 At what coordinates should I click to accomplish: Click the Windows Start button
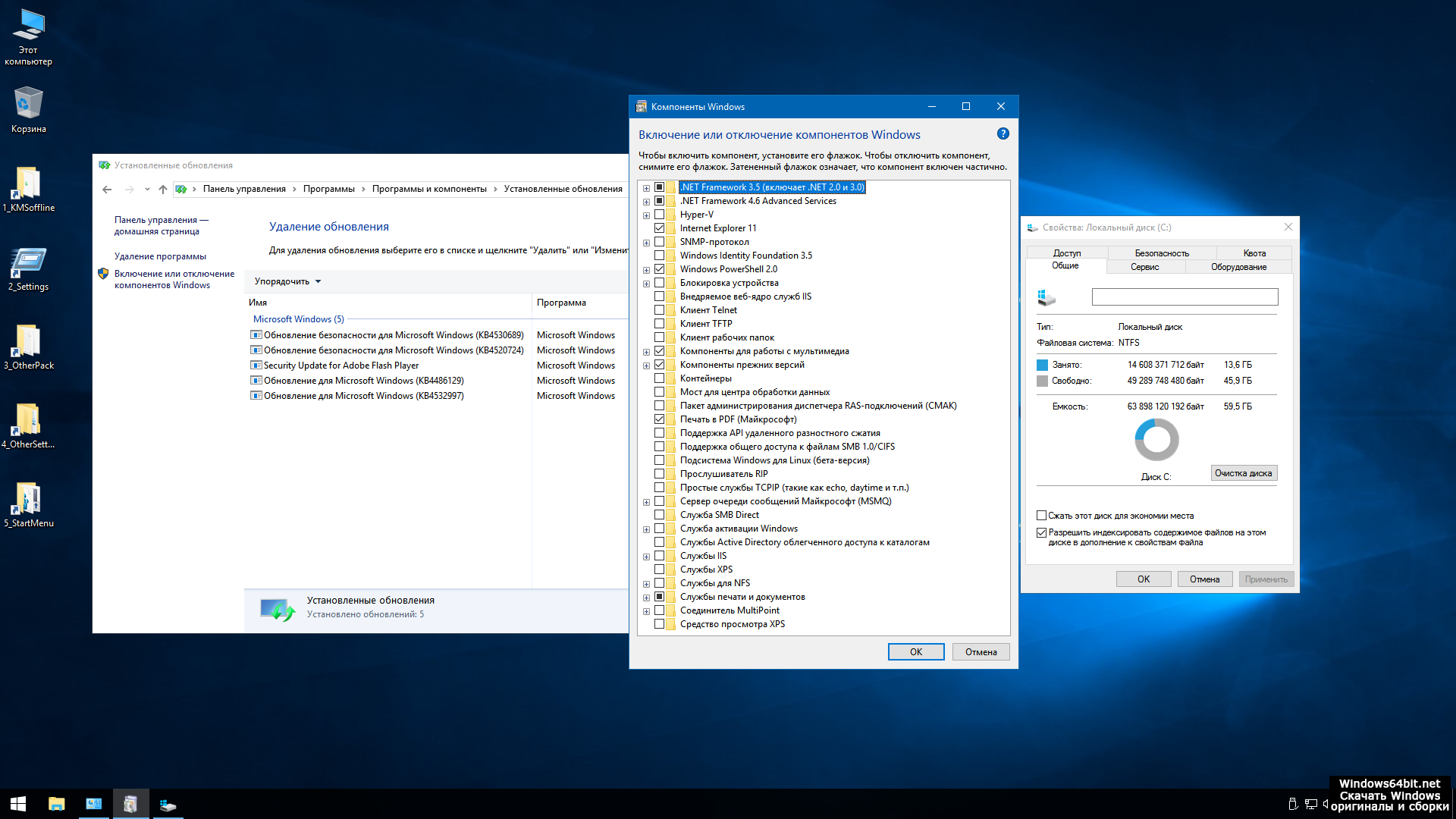point(18,804)
